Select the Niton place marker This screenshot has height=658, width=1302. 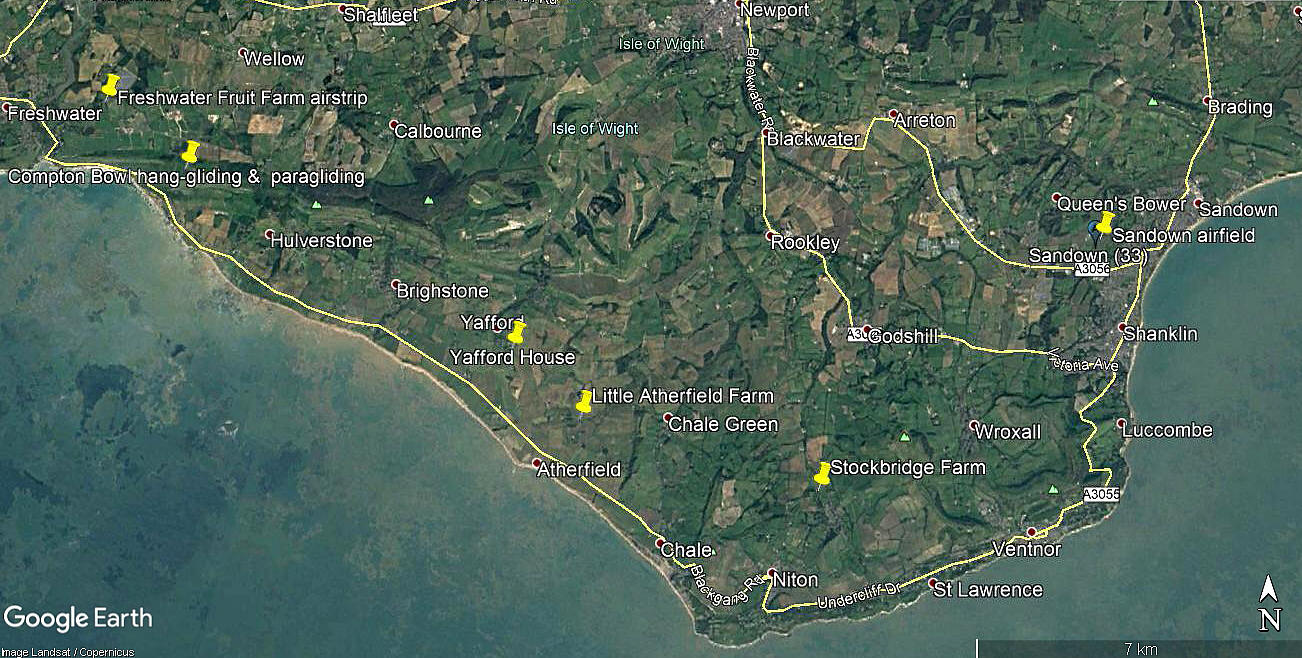(771, 574)
